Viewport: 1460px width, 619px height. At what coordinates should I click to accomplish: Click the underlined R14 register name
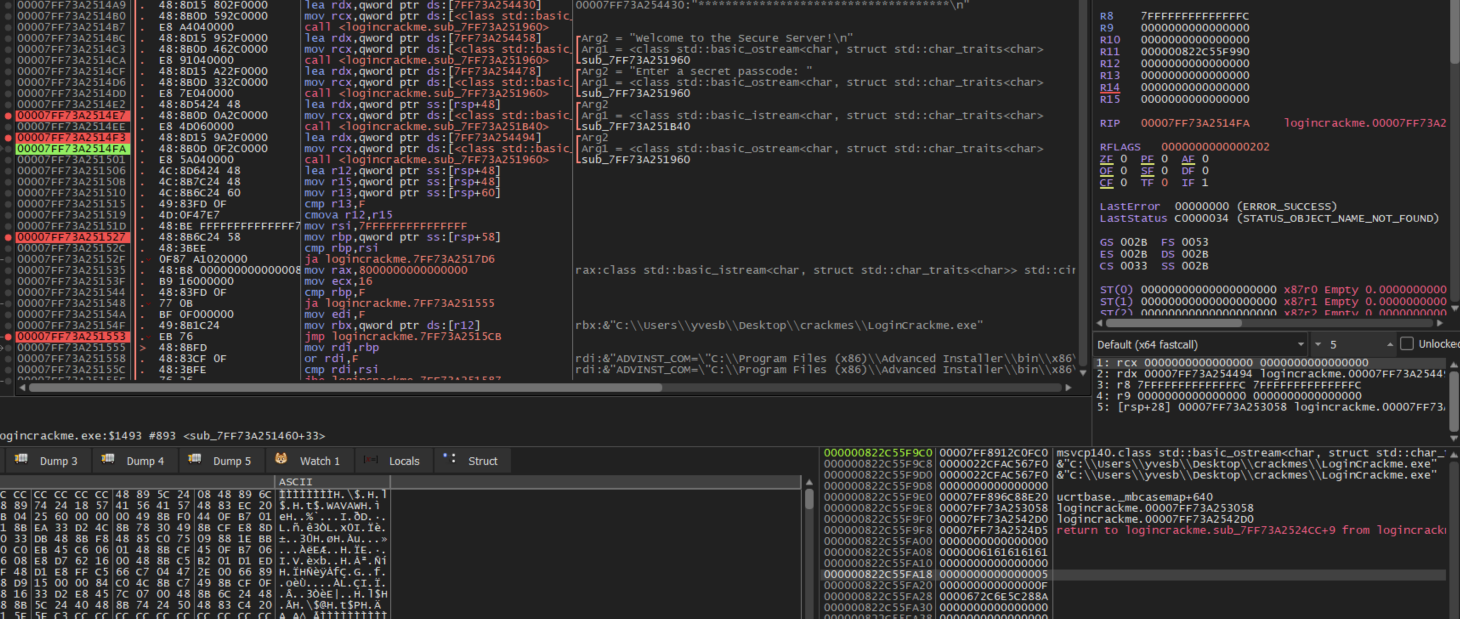point(1109,88)
